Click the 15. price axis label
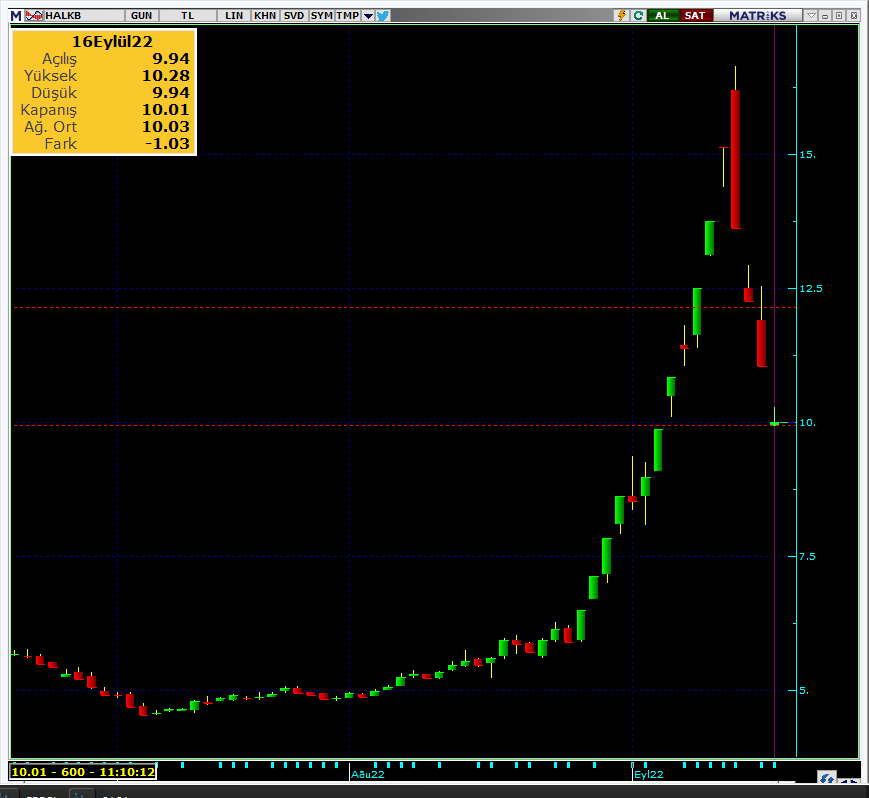 (x=807, y=155)
